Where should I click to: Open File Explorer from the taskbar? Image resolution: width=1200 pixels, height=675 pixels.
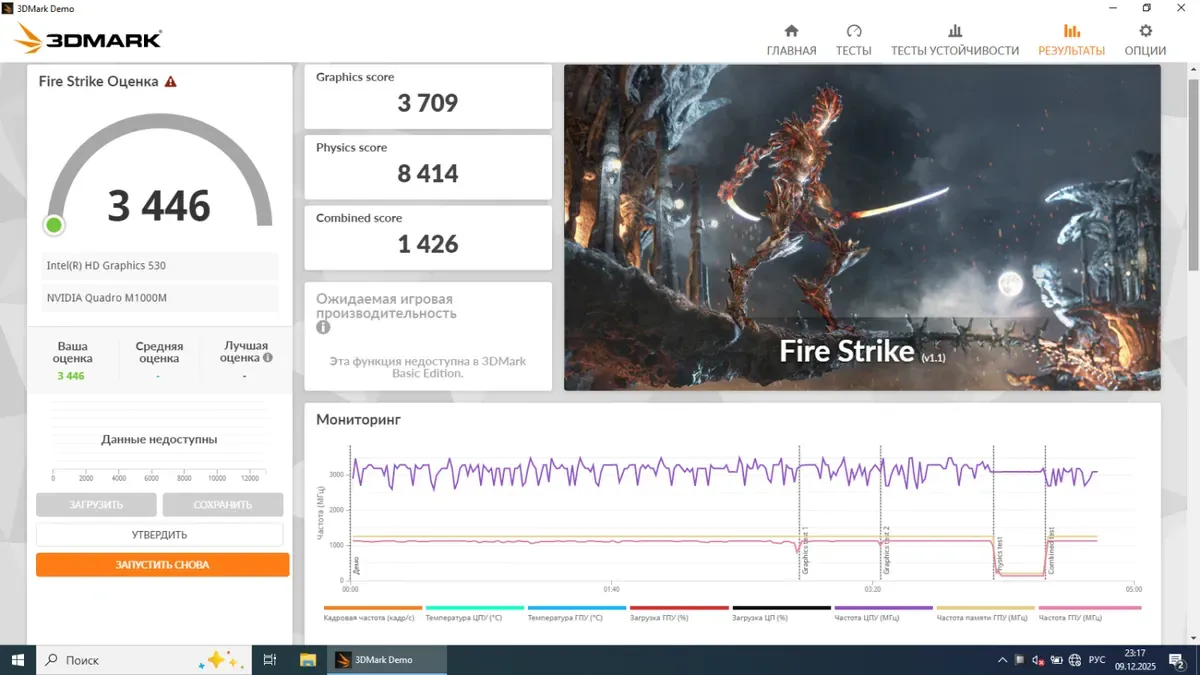pyautogui.click(x=309, y=660)
